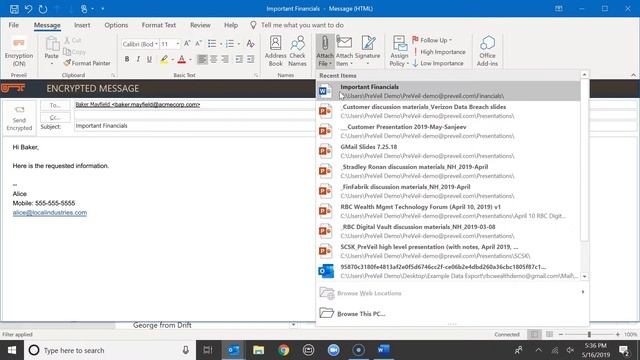Screen dimensions: 640x360
Task: Open Office Add-ins
Action: (487, 51)
